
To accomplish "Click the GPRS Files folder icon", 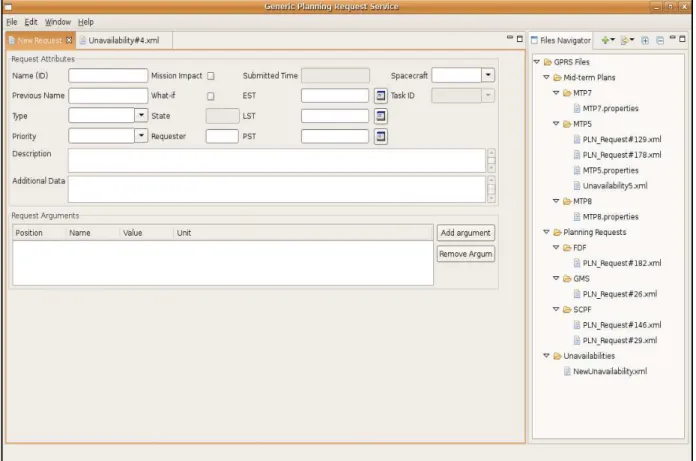I will pyautogui.click(x=548, y=62).
